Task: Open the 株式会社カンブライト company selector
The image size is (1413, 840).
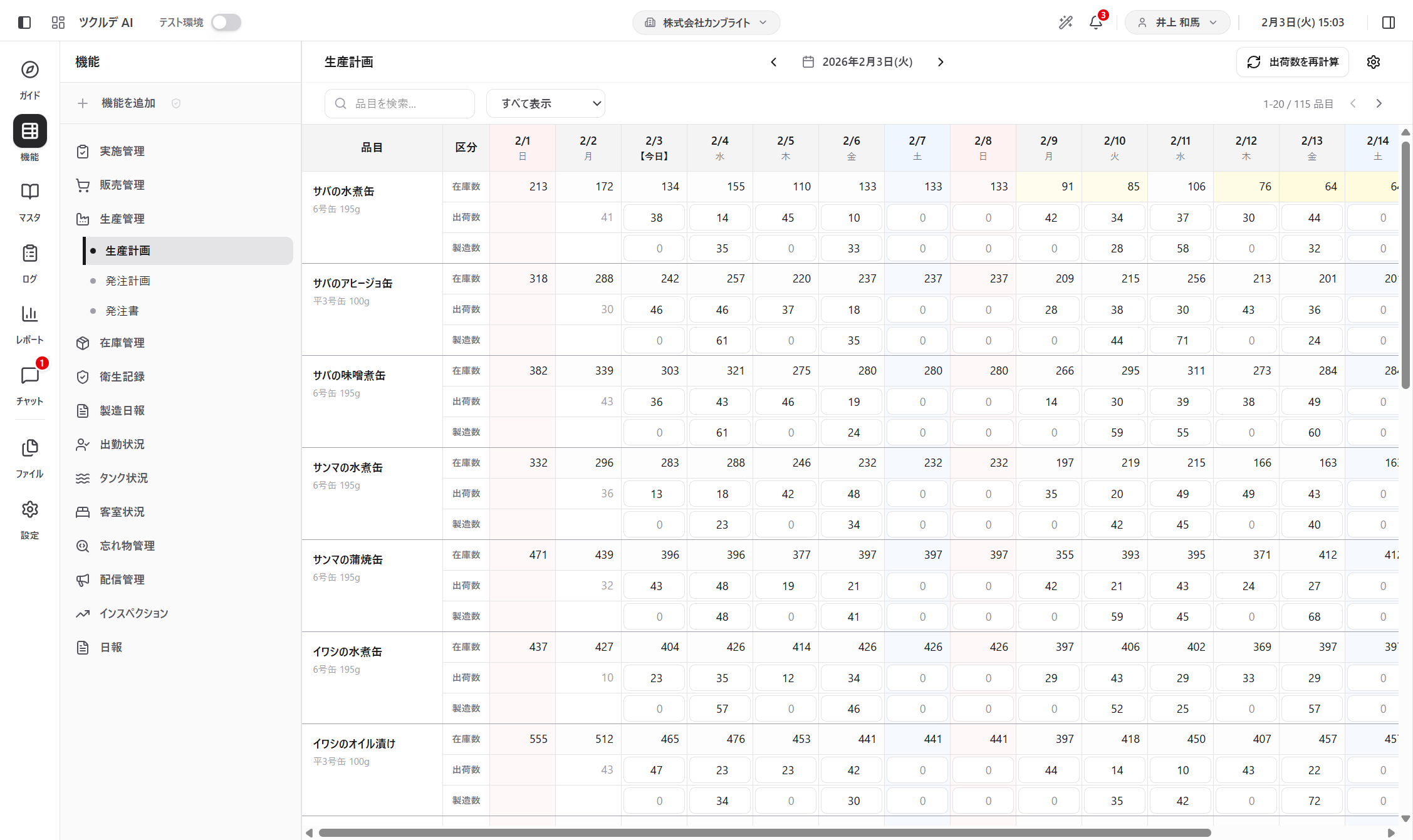Action: point(706,22)
